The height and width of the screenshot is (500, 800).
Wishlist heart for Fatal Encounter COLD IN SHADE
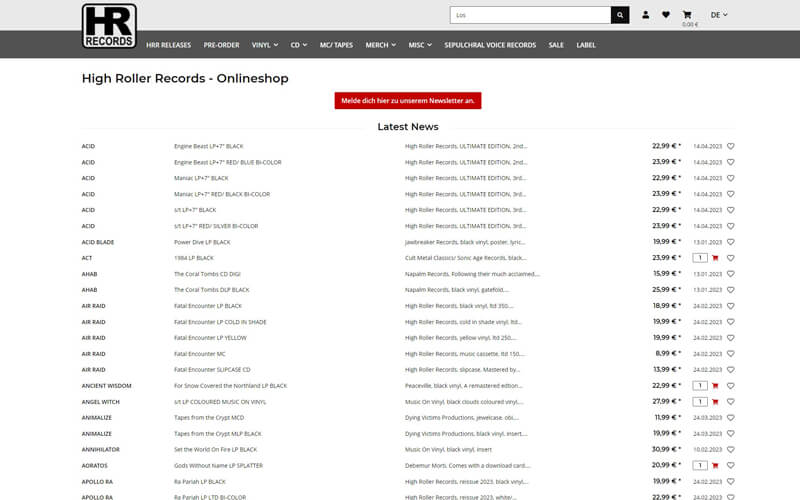731,322
